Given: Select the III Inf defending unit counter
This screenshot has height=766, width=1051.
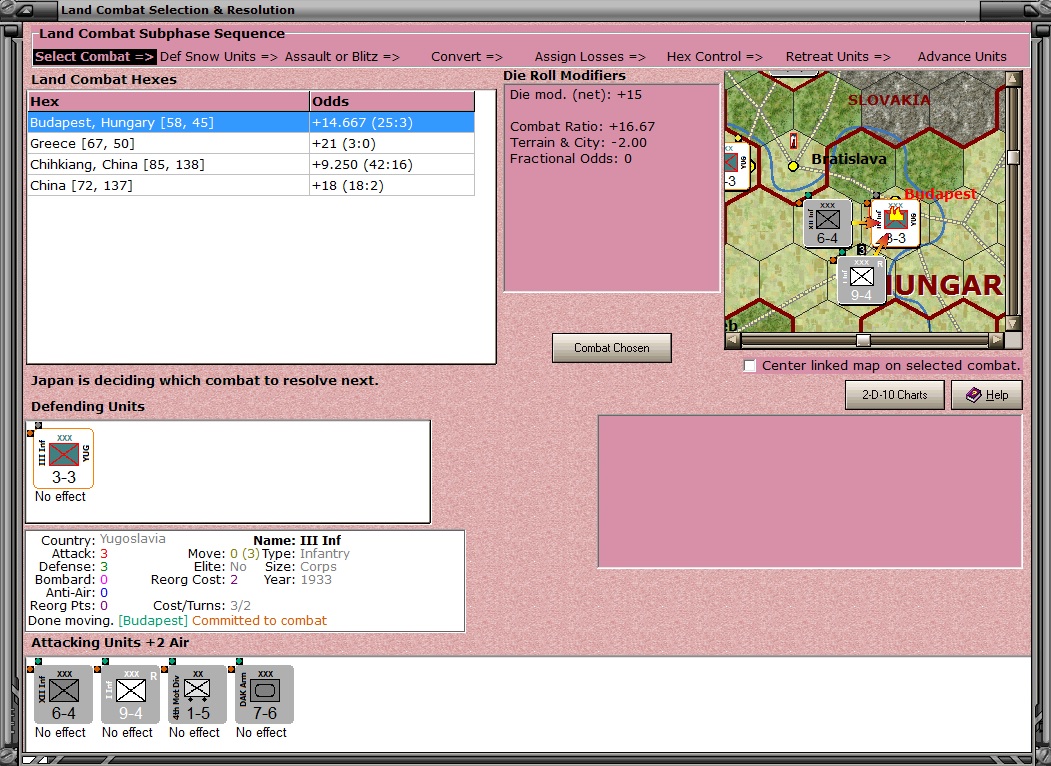Looking at the screenshot, I should coord(63,459).
